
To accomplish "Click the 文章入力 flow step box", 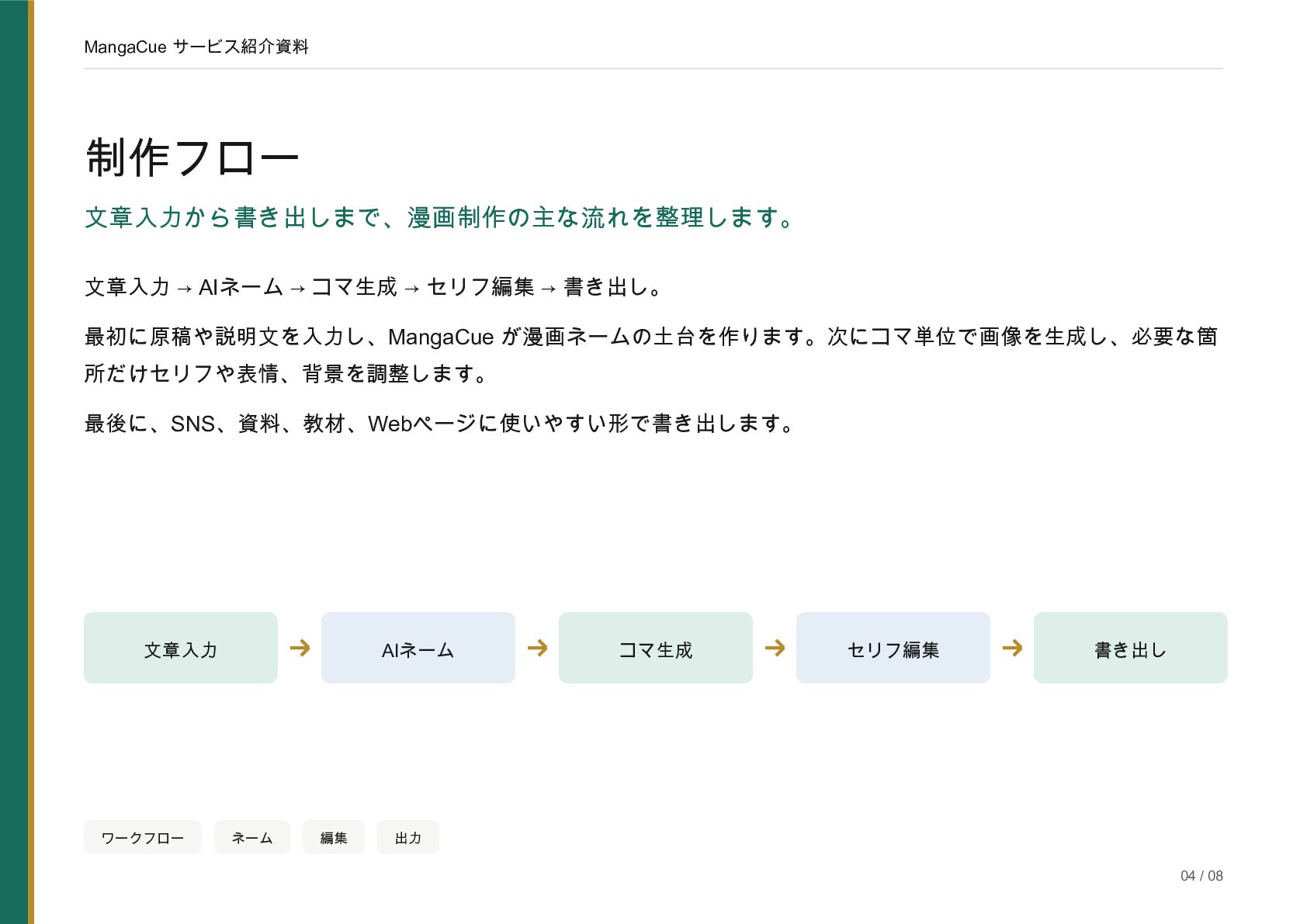I will coord(181,648).
